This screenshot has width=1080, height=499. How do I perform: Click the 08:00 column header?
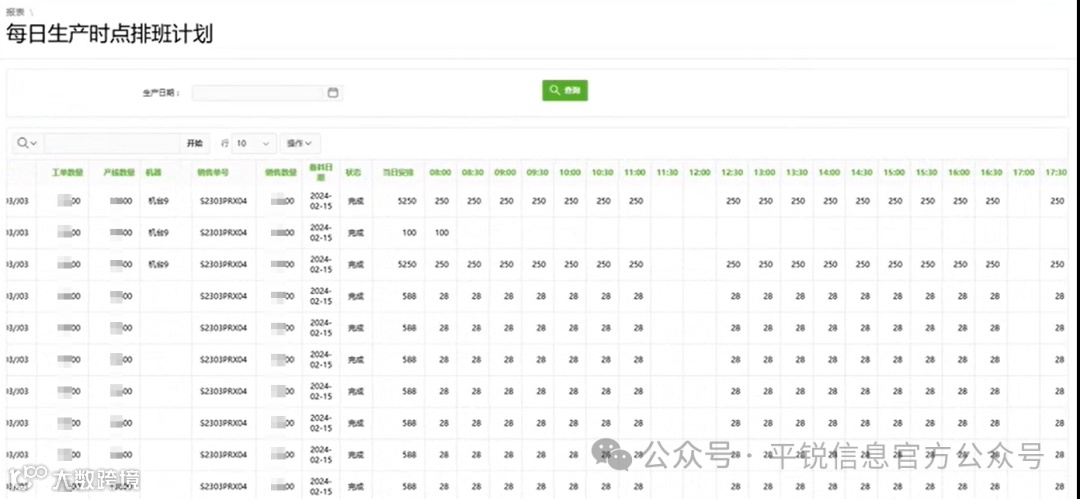pyautogui.click(x=440, y=172)
